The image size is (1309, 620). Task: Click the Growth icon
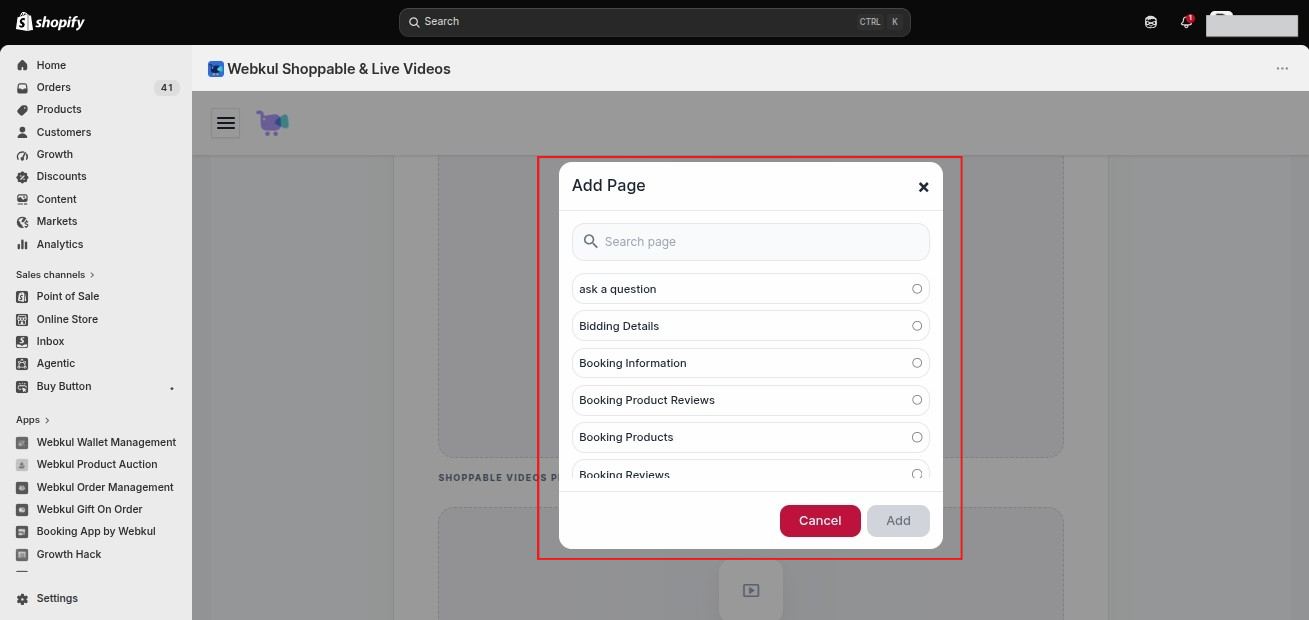point(23,155)
